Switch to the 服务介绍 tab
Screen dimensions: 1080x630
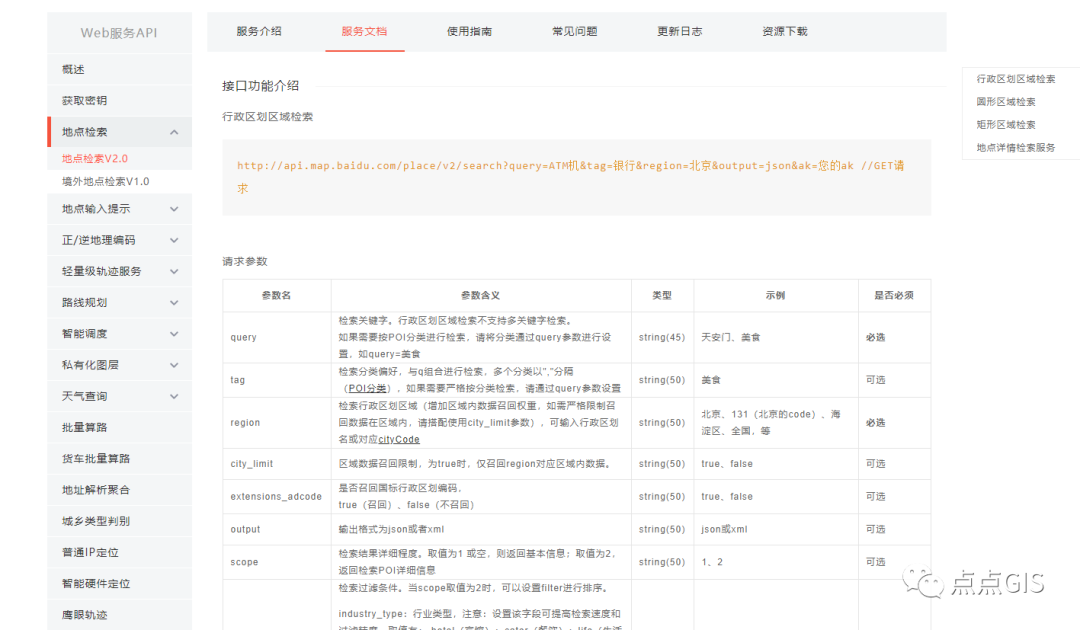click(258, 31)
